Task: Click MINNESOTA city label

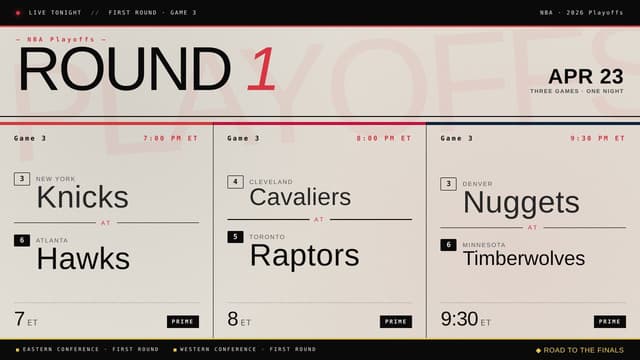Action: click(x=484, y=245)
